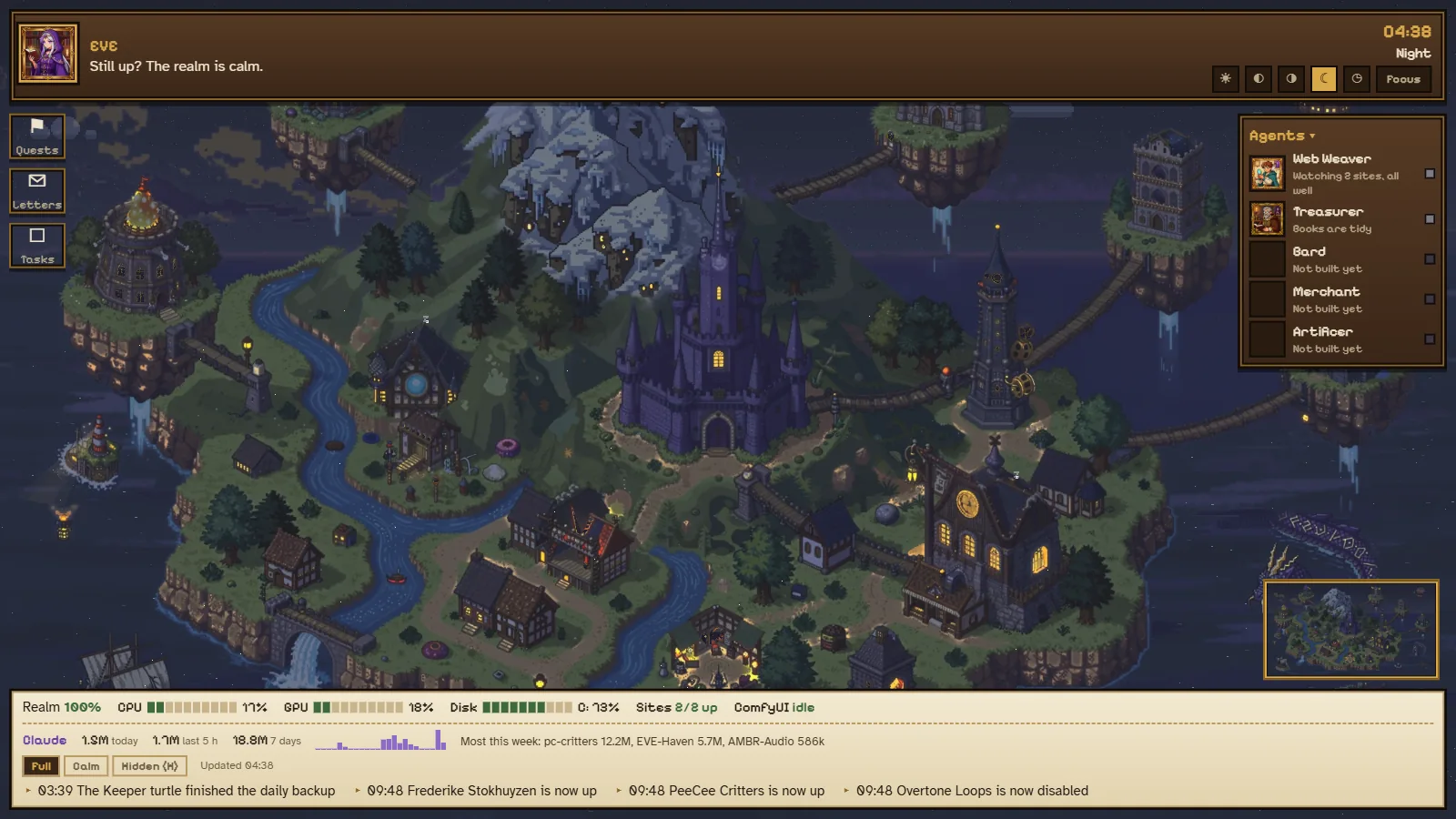
Task: Click the Treasurer agent portrait
Action: [1267, 219]
